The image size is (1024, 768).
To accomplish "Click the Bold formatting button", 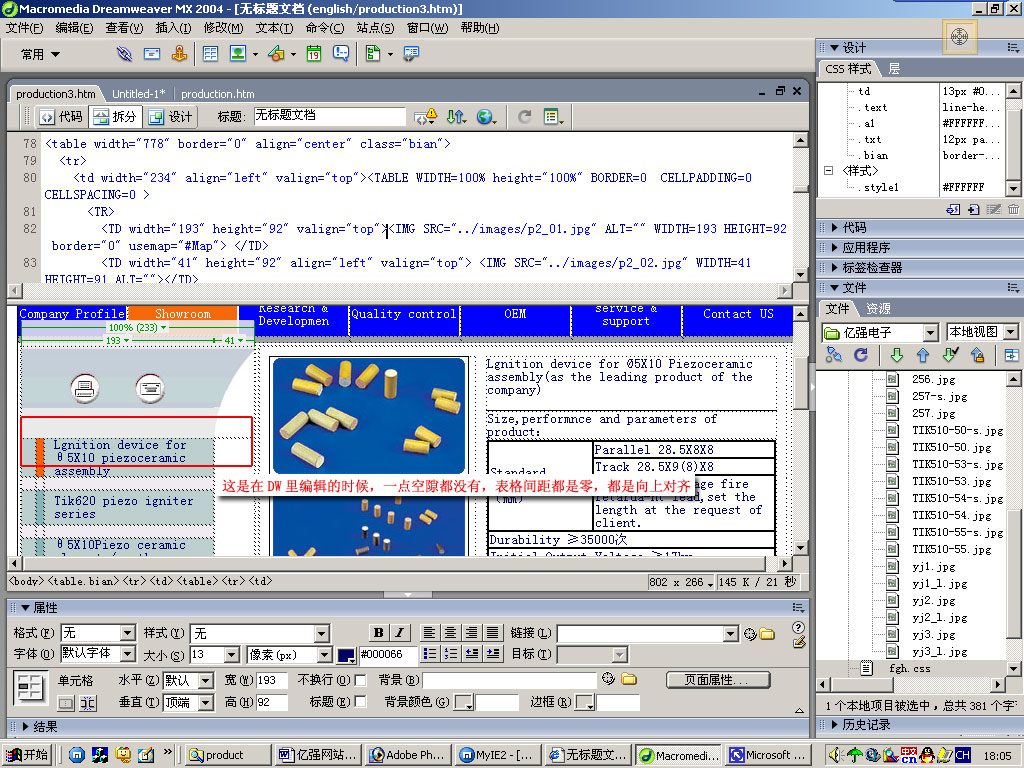I will pos(378,633).
